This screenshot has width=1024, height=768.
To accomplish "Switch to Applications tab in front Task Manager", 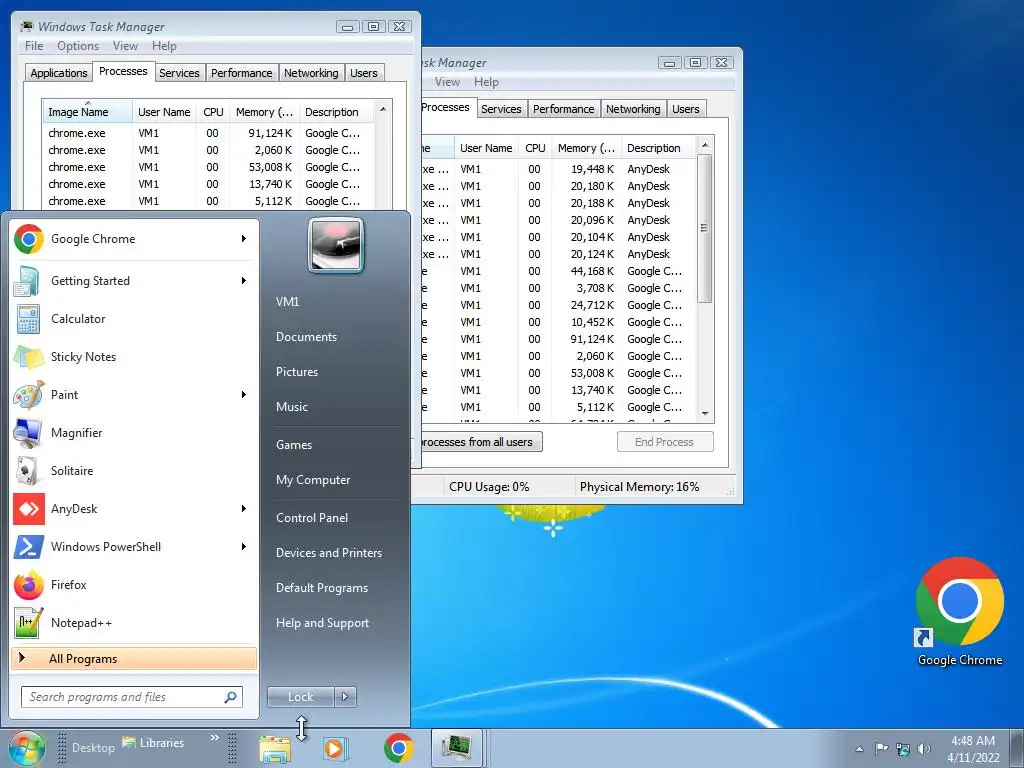I will click(59, 73).
